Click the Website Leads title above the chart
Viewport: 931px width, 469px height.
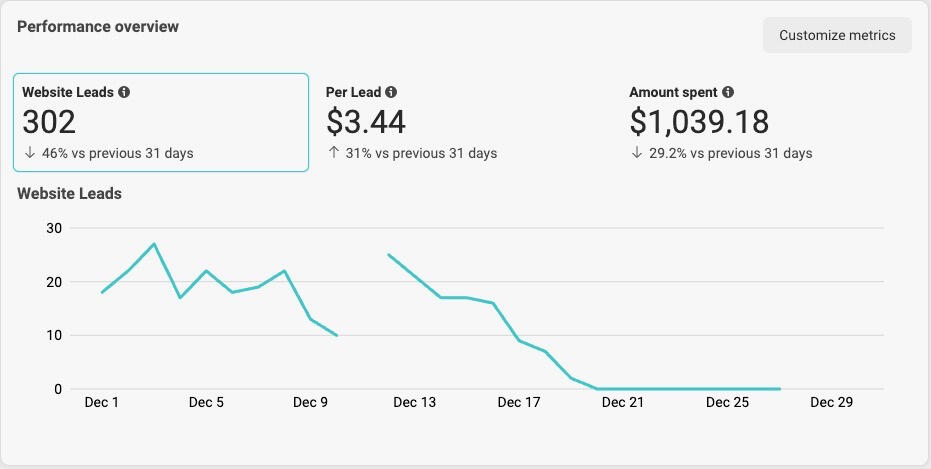[69, 193]
